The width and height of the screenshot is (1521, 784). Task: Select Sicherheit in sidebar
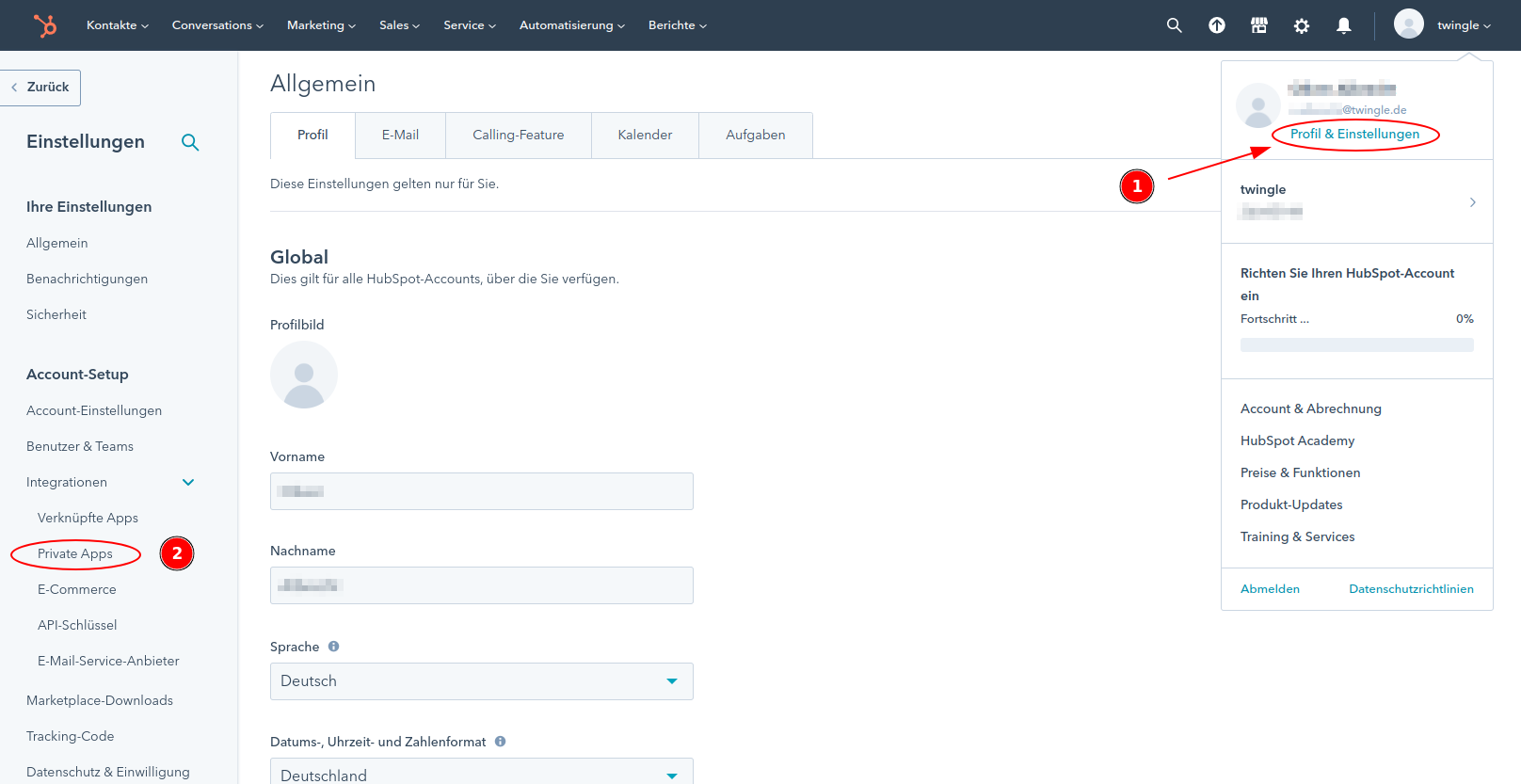[x=56, y=314]
